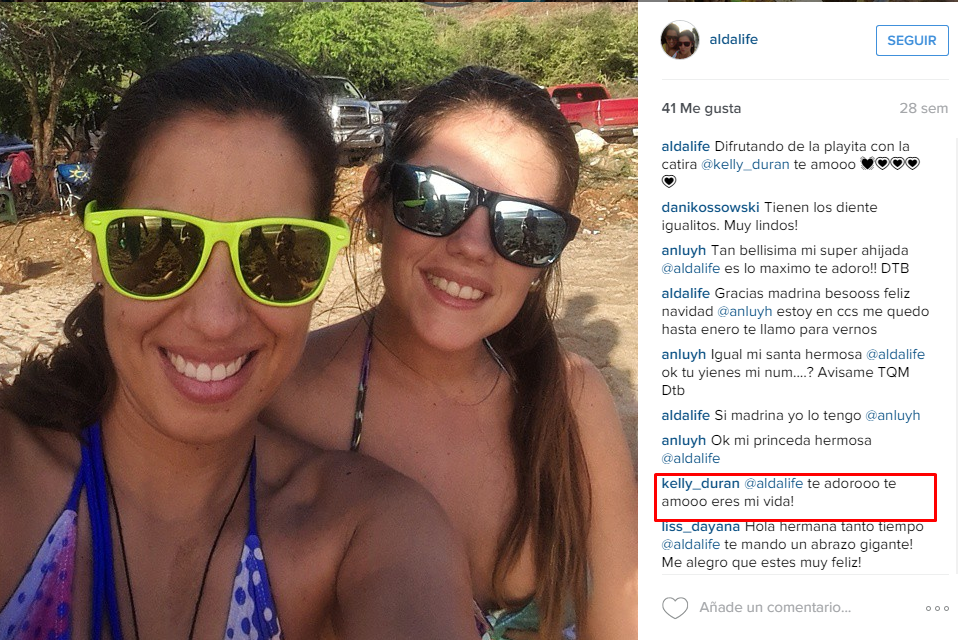This screenshot has height=640, width=958.
Task: Click @anluyh mention in 'feliz navidad' comment
Action: pyautogui.click(x=744, y=311)
